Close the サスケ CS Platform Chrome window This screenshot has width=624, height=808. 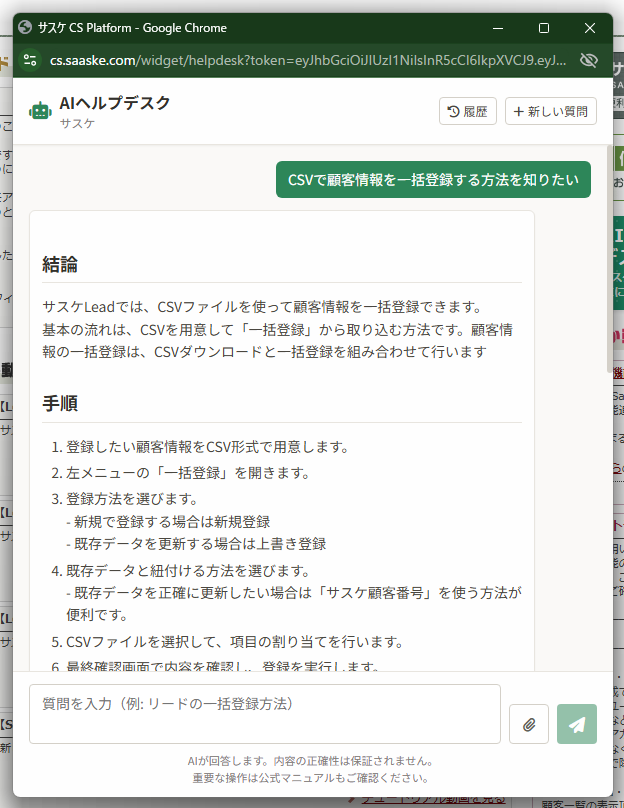(590, 28)
